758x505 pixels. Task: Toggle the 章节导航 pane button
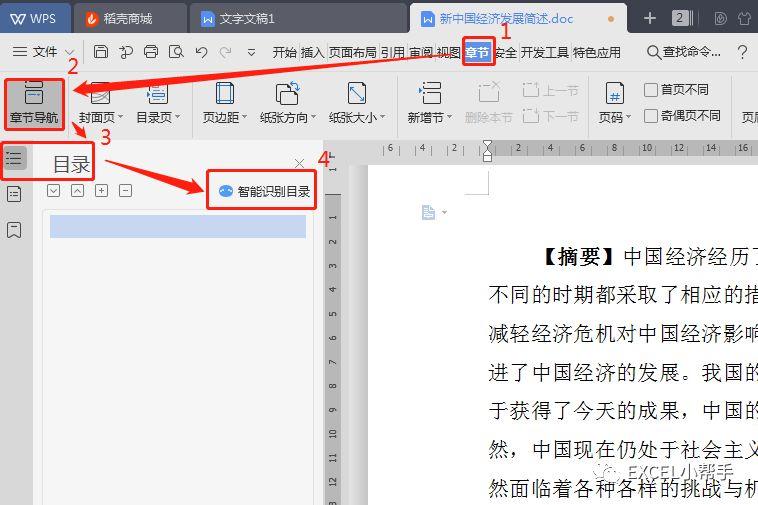pos(34,103)
